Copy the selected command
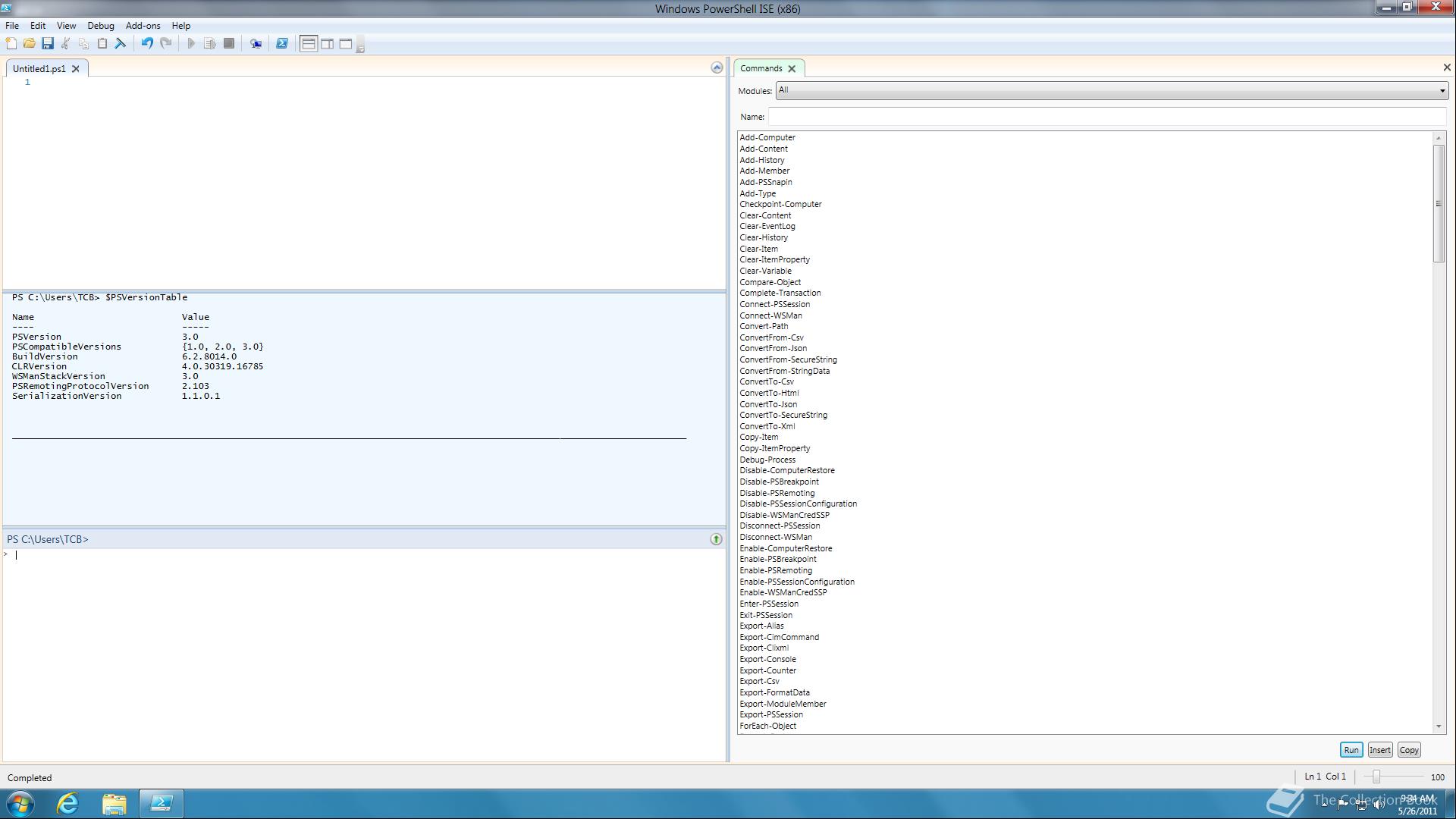Screen dimensions: 1456x819 [1408, 750]
